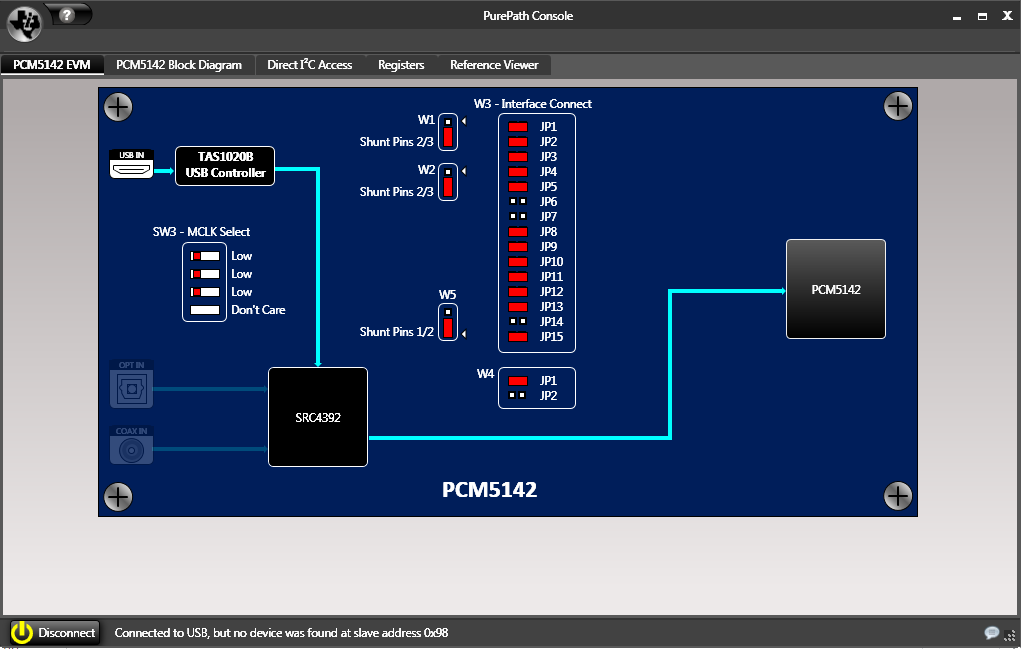Viewport: 1021px width, 649px height.
Task: Toggle W3 jumper JP1
Action: click(x=518, y=127)
